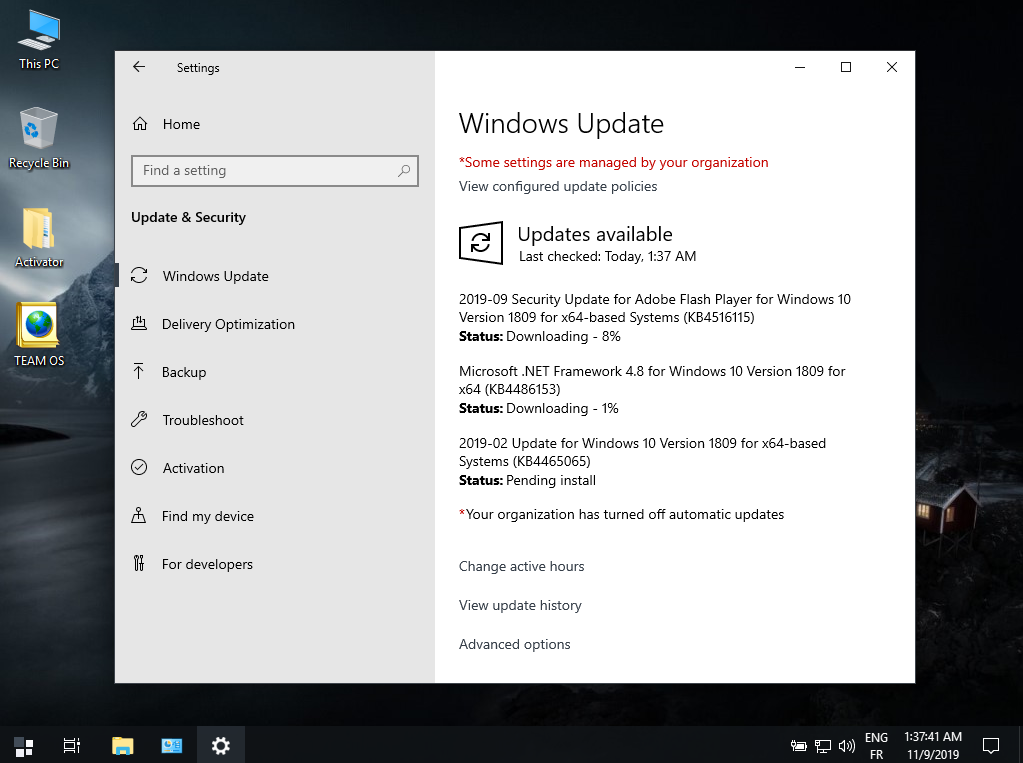Open Advanced options link
The width and height of the screenshot is (1023, 763).
click(x=514, y=645)
